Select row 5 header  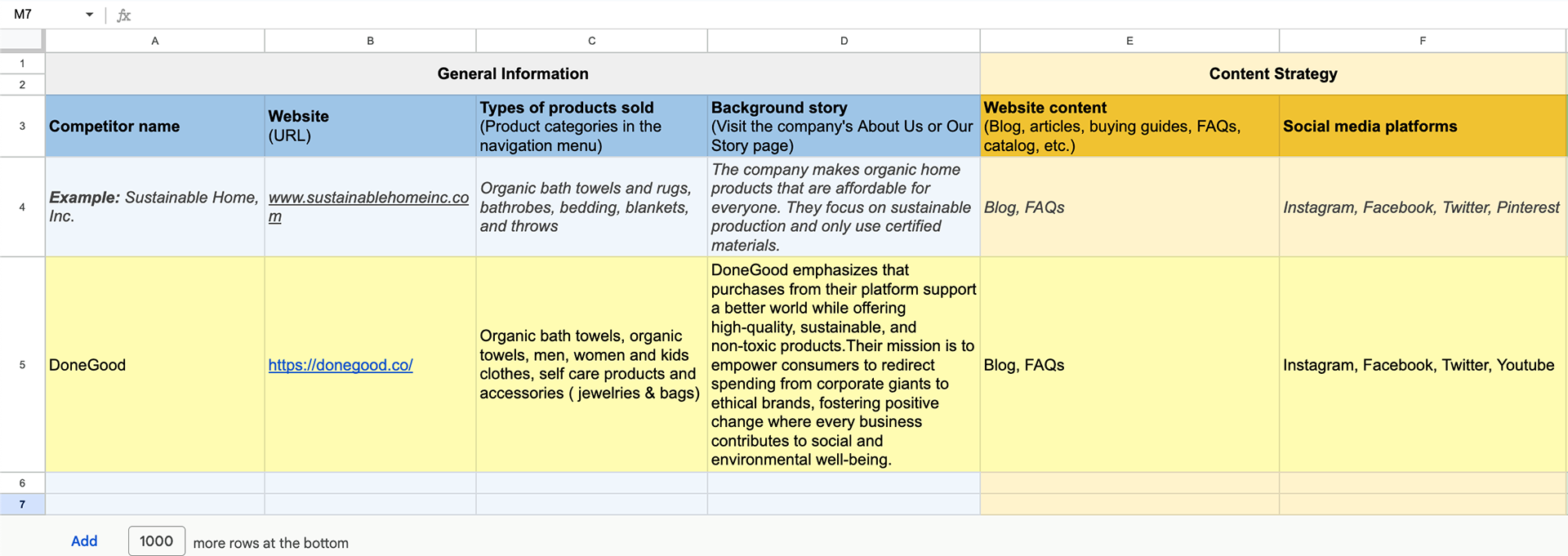coord(22,365)
